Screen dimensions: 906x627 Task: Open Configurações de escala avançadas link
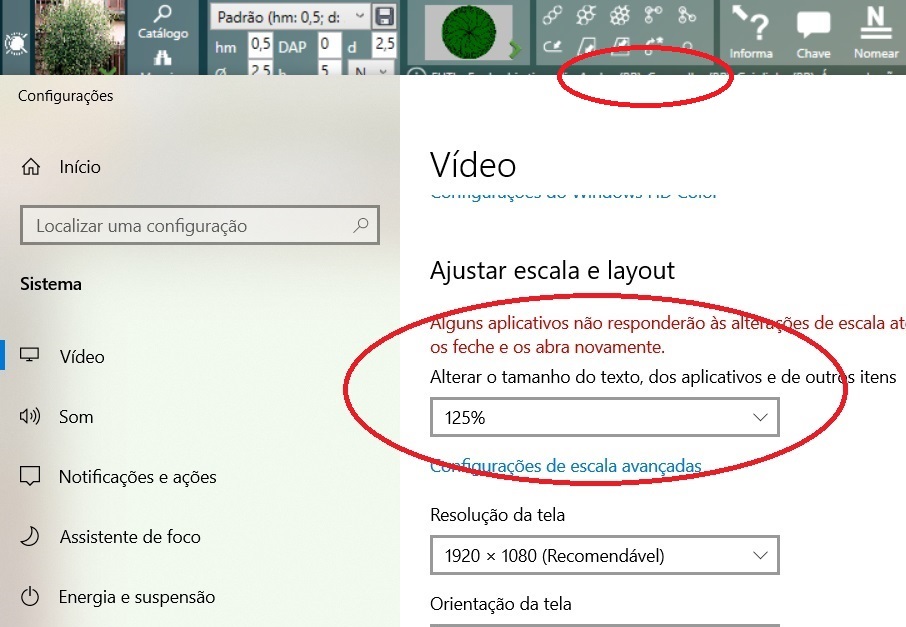tap(566, 466)
